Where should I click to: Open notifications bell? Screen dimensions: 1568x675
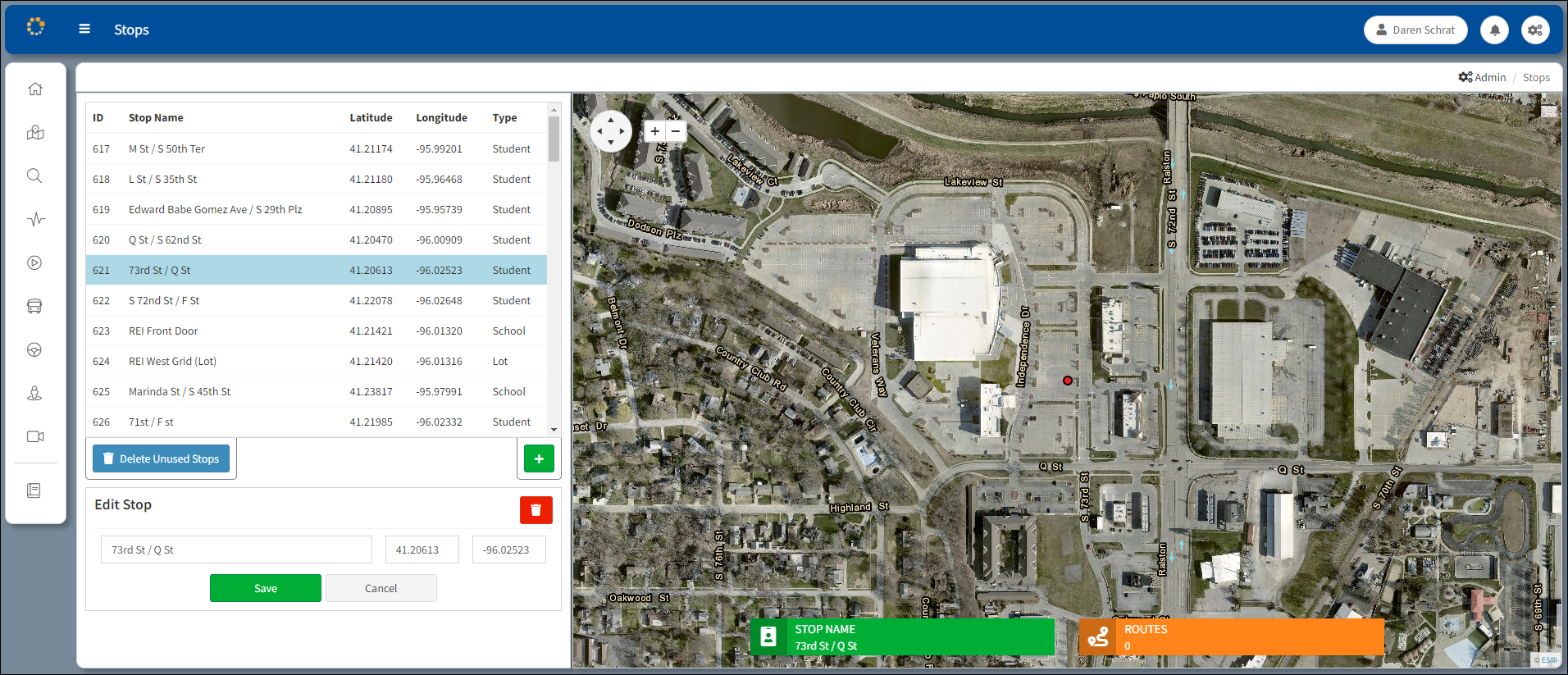[1494, 30]
